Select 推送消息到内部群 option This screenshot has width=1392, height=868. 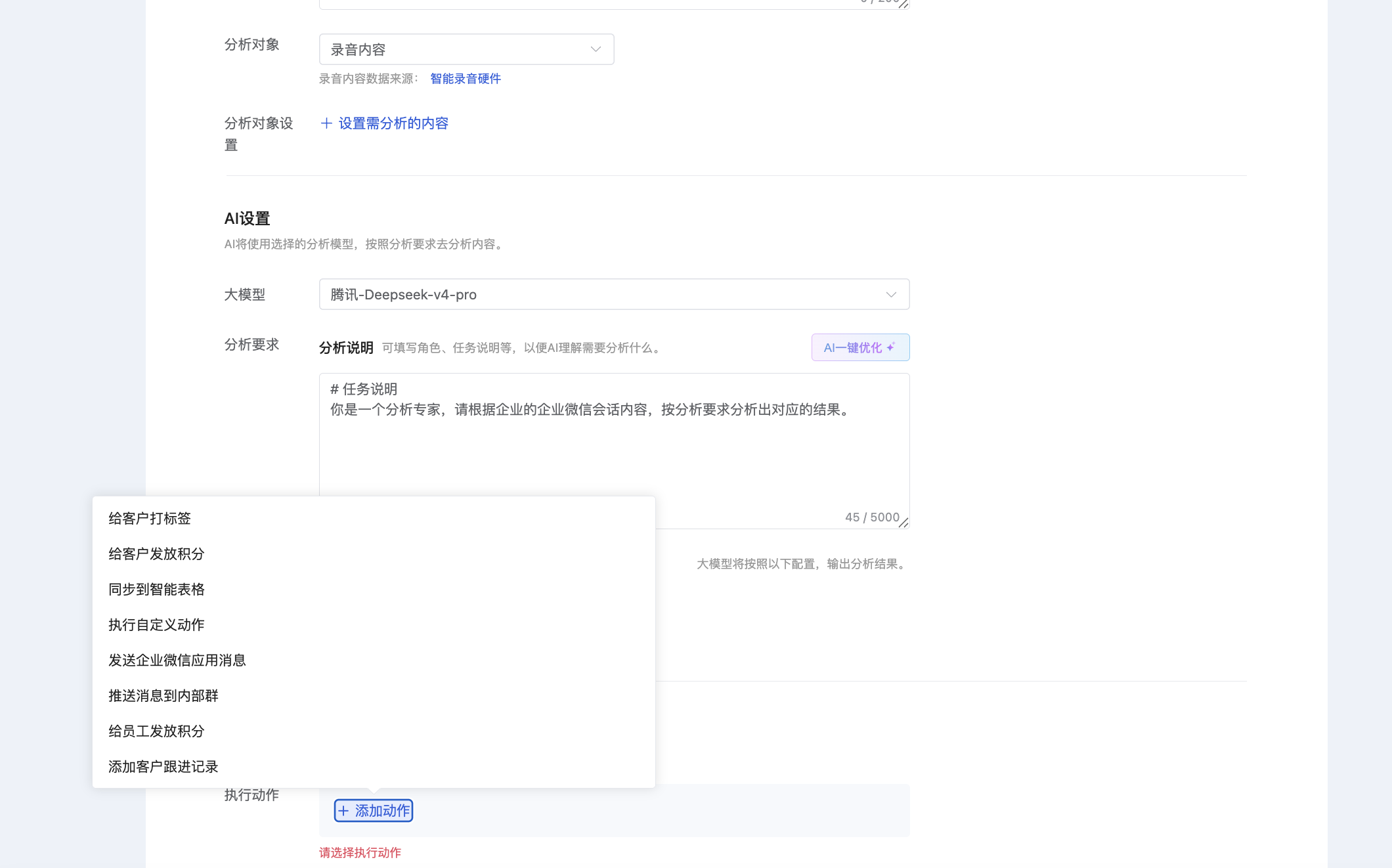[374, 696]
